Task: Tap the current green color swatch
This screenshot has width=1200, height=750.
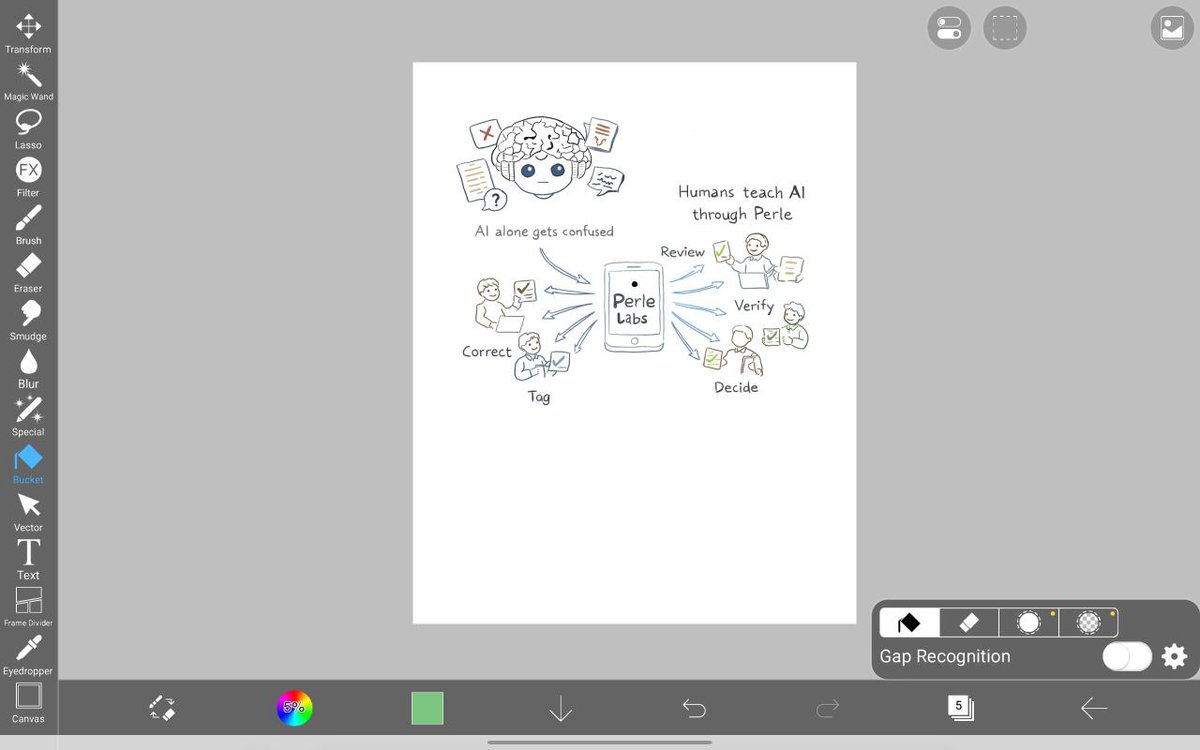Action: click(427, 708)
